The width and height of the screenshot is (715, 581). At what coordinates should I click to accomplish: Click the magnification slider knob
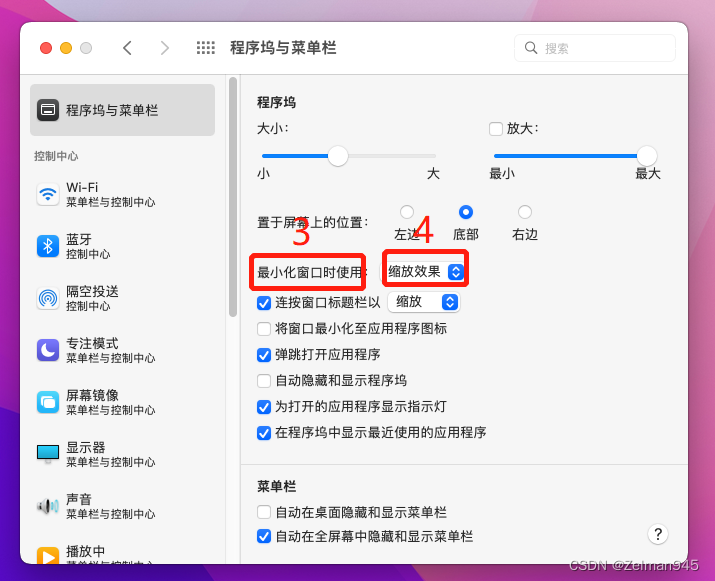[x=647, y=156]
